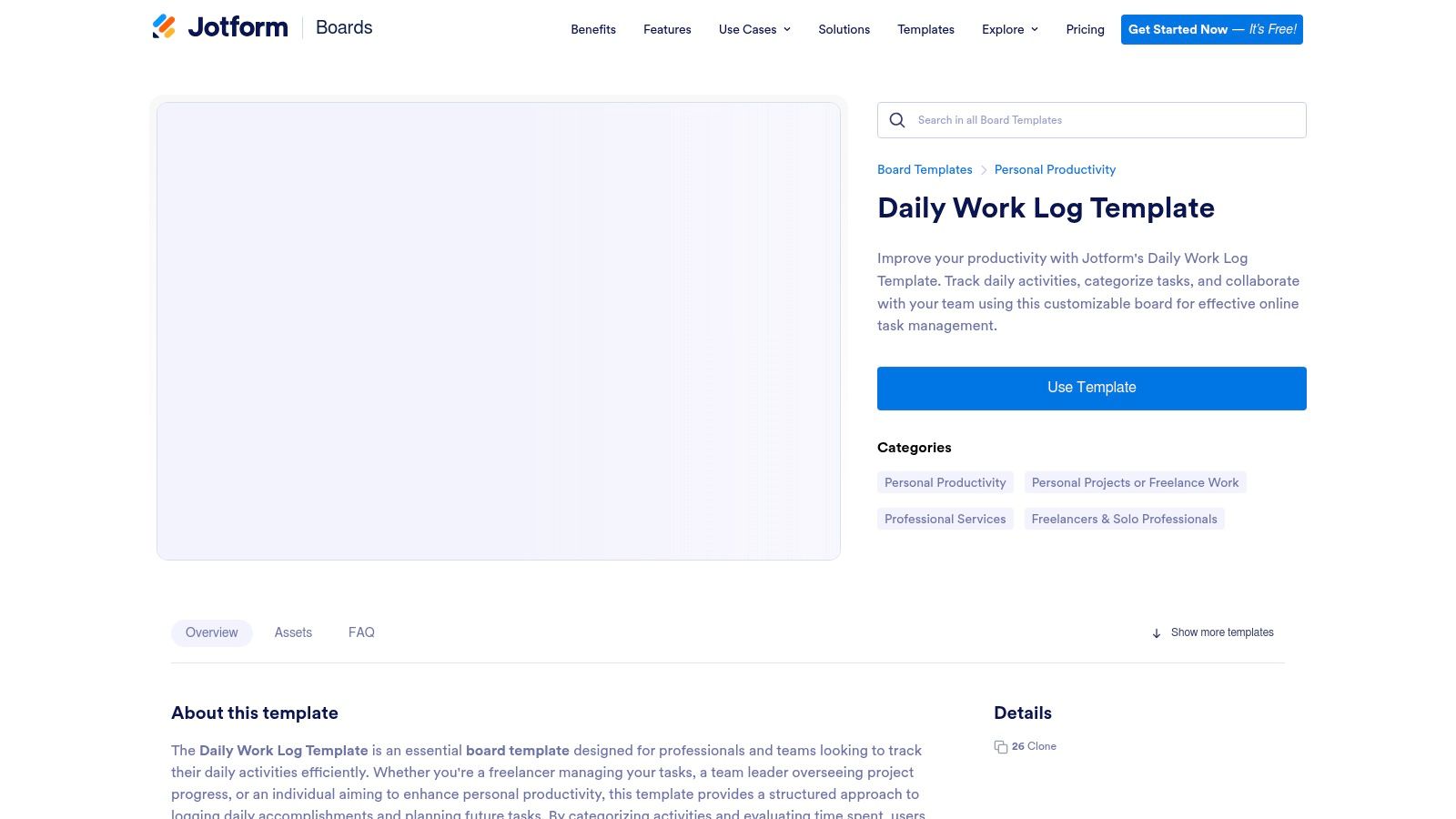The height and width of the screenshot is (819, 1456).
Task: Switch to the Assets tab
Action: tap(293, 632)
